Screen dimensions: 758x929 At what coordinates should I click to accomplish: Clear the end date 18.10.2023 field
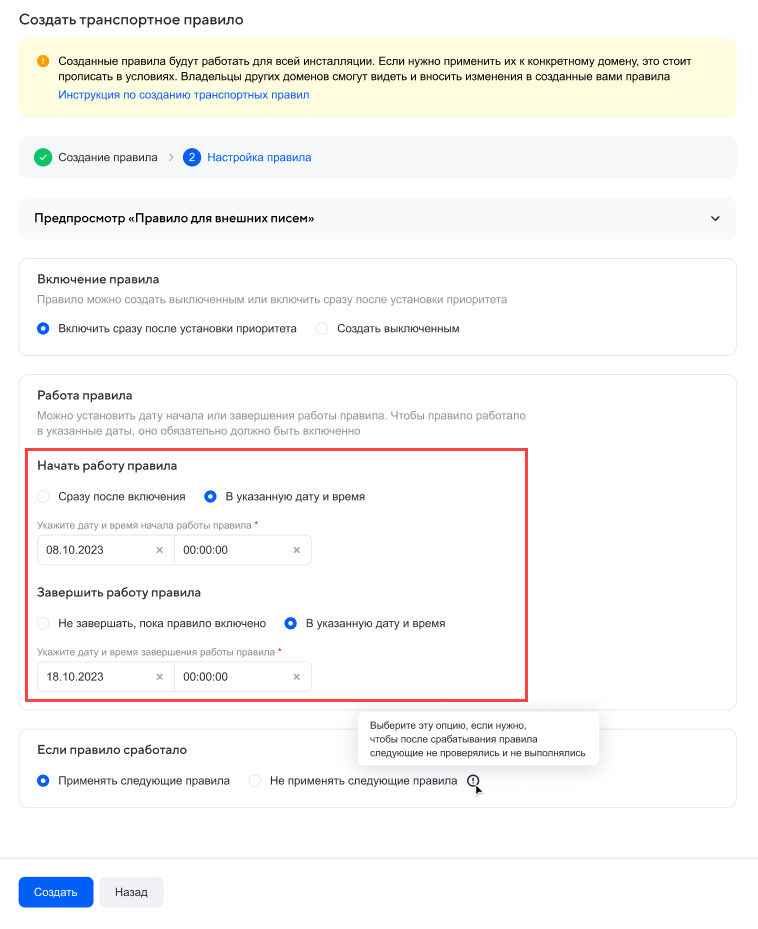[159, 677]
